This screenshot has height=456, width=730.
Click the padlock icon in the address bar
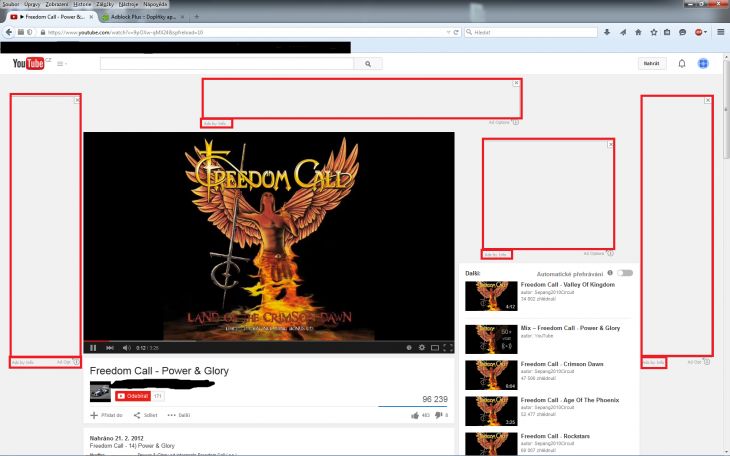pyautogui.click(x=43, y=32)
